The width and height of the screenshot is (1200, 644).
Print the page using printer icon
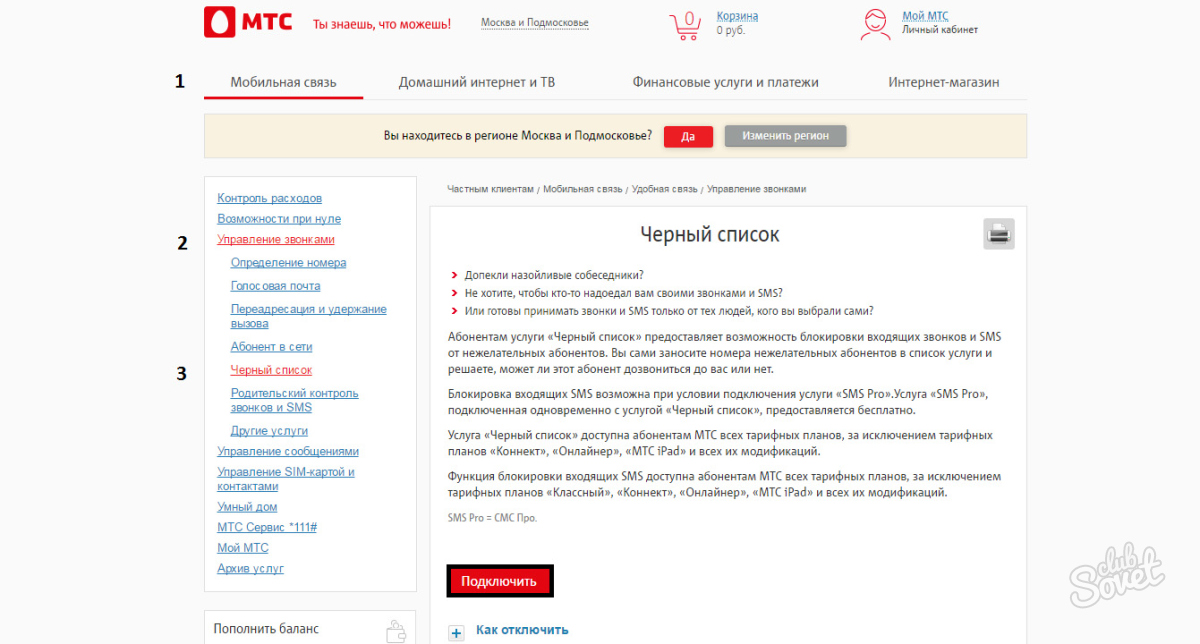coord(999,234)
